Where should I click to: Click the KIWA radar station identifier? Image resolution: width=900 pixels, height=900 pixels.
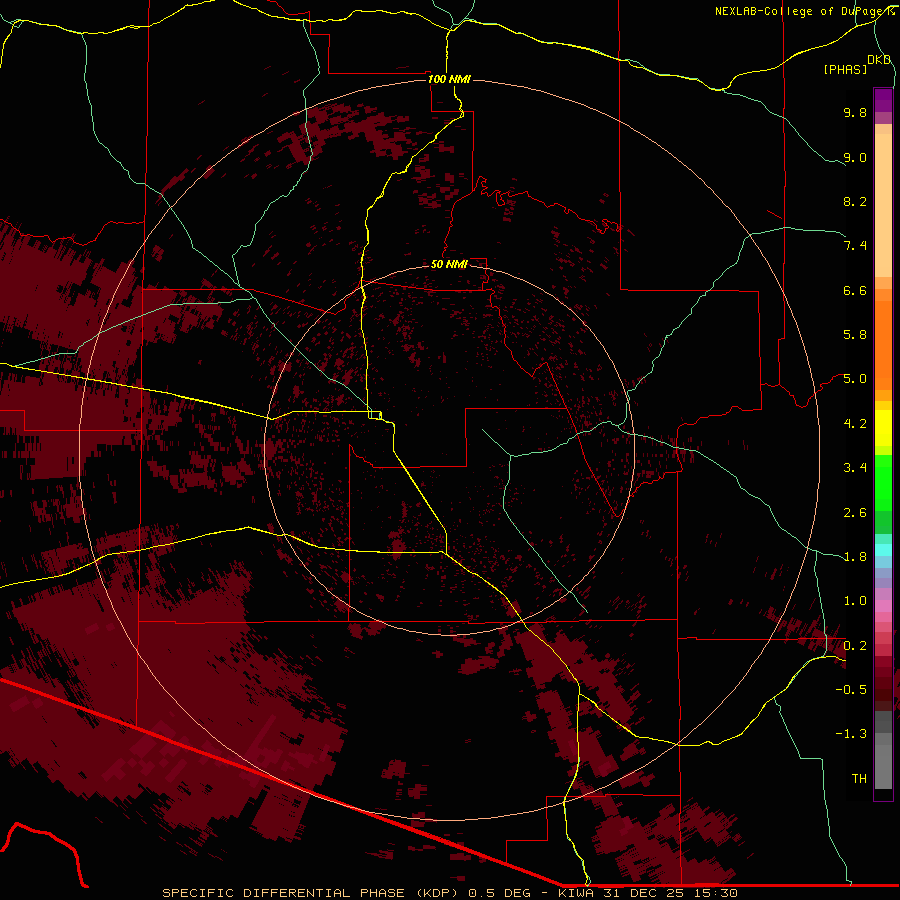coord(575,893)
